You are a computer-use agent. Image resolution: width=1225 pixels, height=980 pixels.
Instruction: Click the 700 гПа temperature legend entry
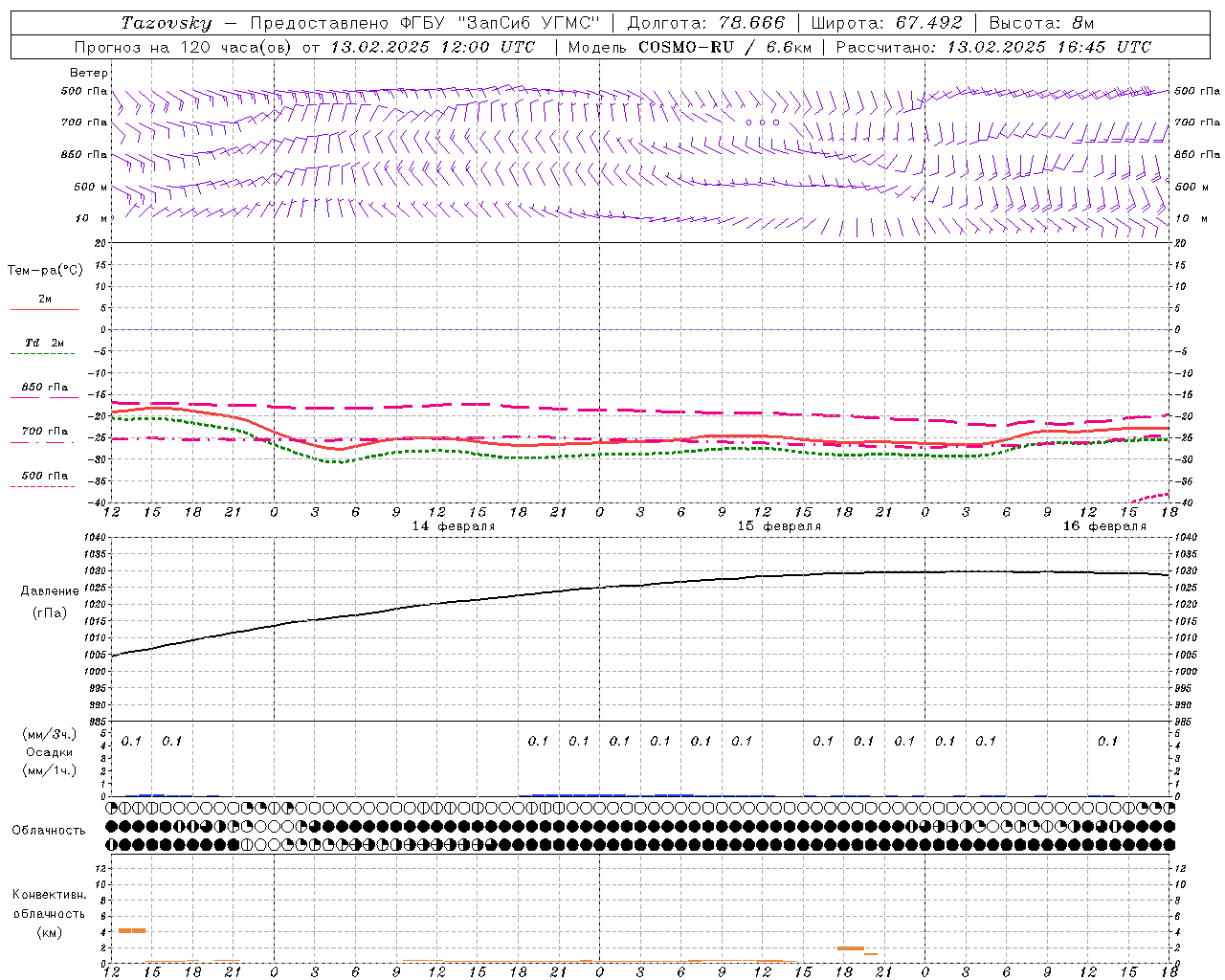pos(44,434)
